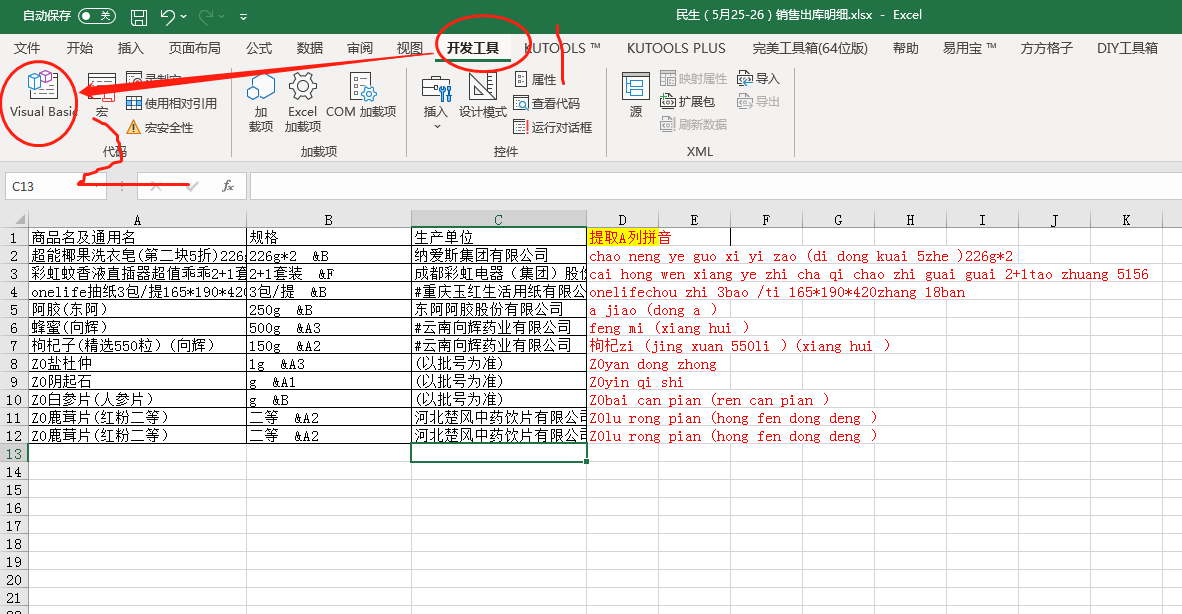1182x614 pixels.
Task: Open the 易用宝 tab
Action: click(969, 48)
